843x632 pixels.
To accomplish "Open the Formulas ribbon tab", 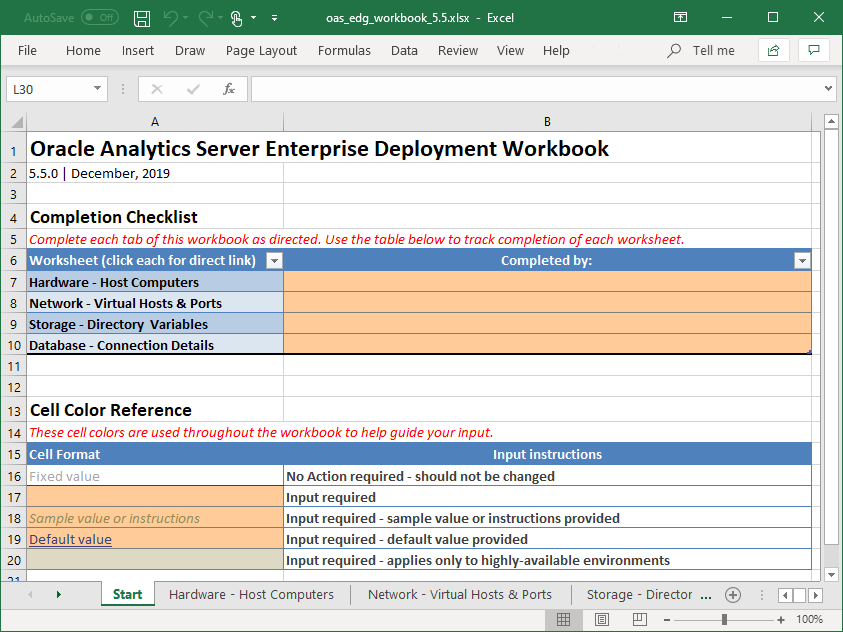I will [x=344, y=51].
